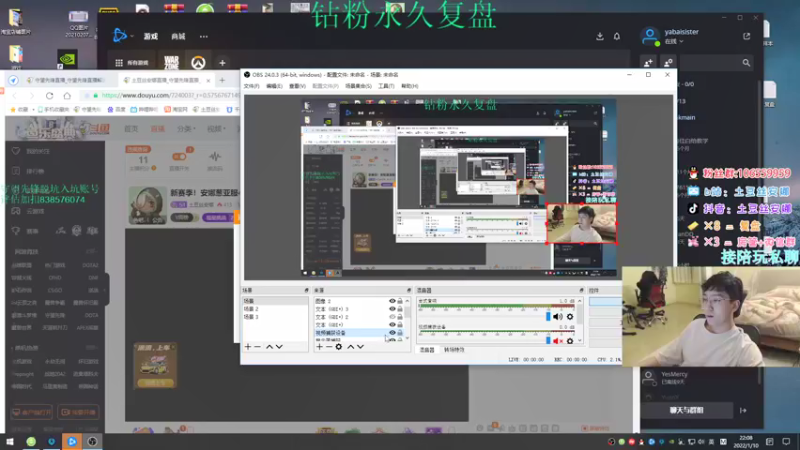The image size is (800, 450).
Task: Go to browser home page
Action: click(67, 95)
